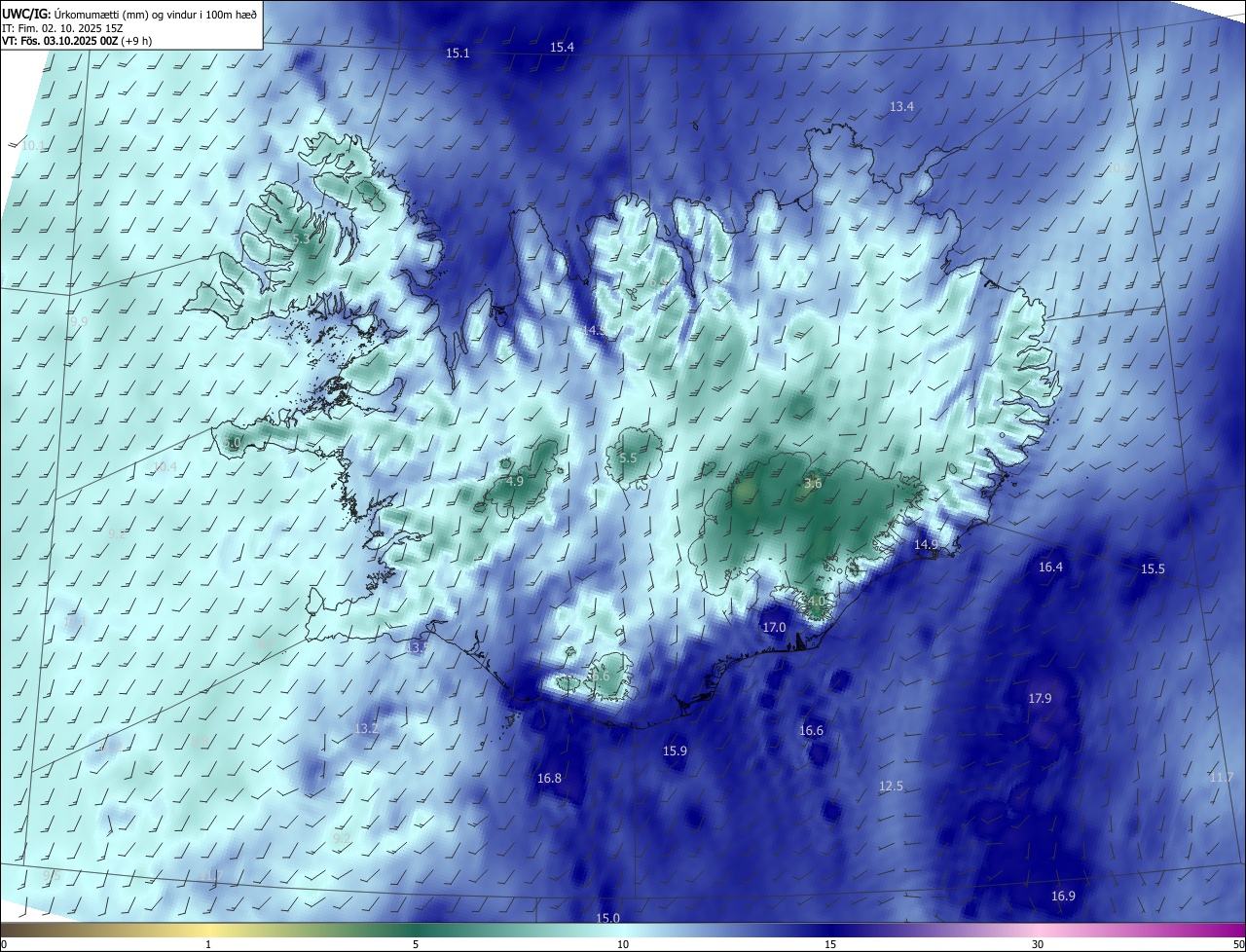
Task: Click the 5.5 value over Hofsjökull
Action: pos(628,458)
